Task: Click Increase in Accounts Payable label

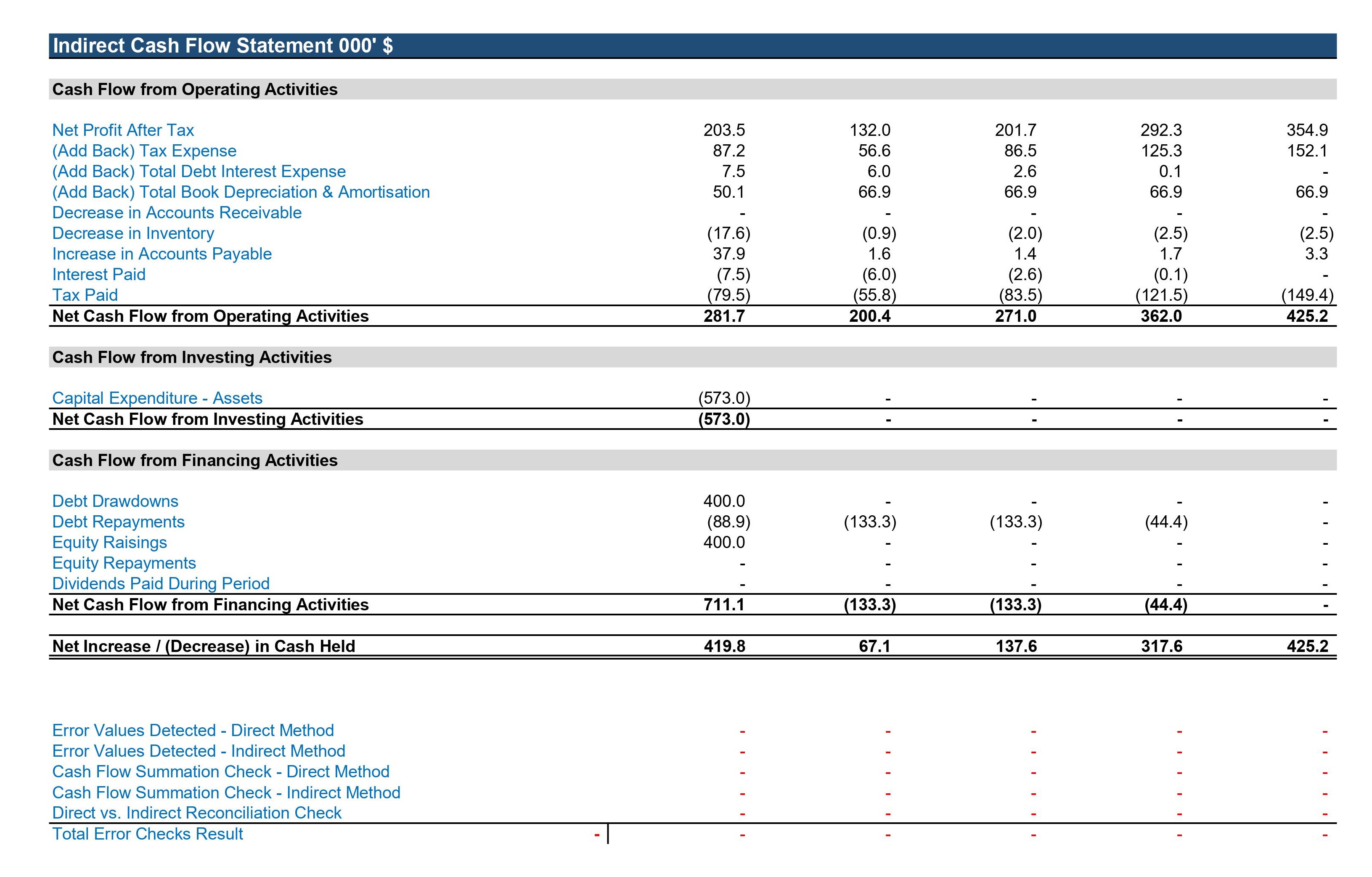Action: (x=162, y=254)
